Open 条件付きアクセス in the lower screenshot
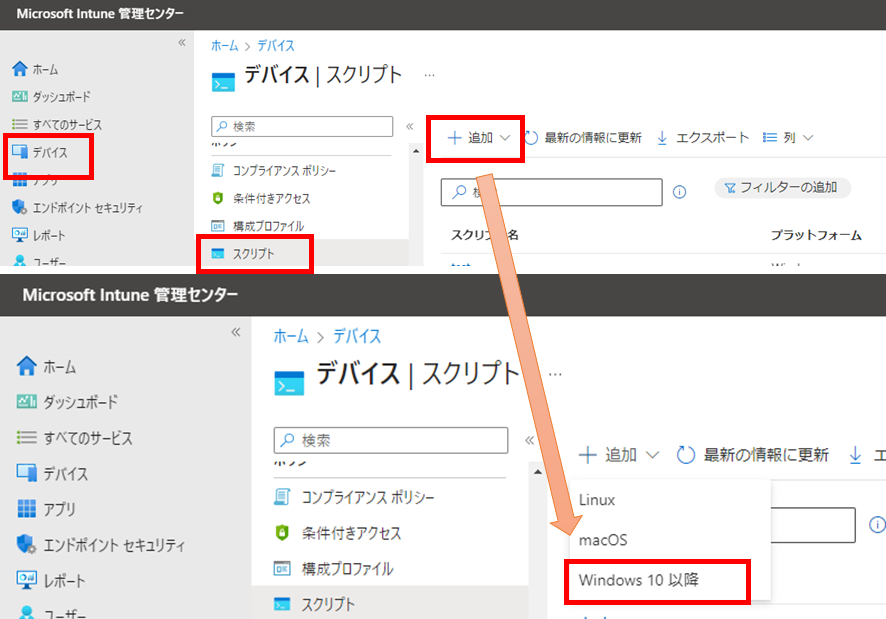Image resolution: width=886 pixels, height=619 pixels. click(x=337, y=533)
